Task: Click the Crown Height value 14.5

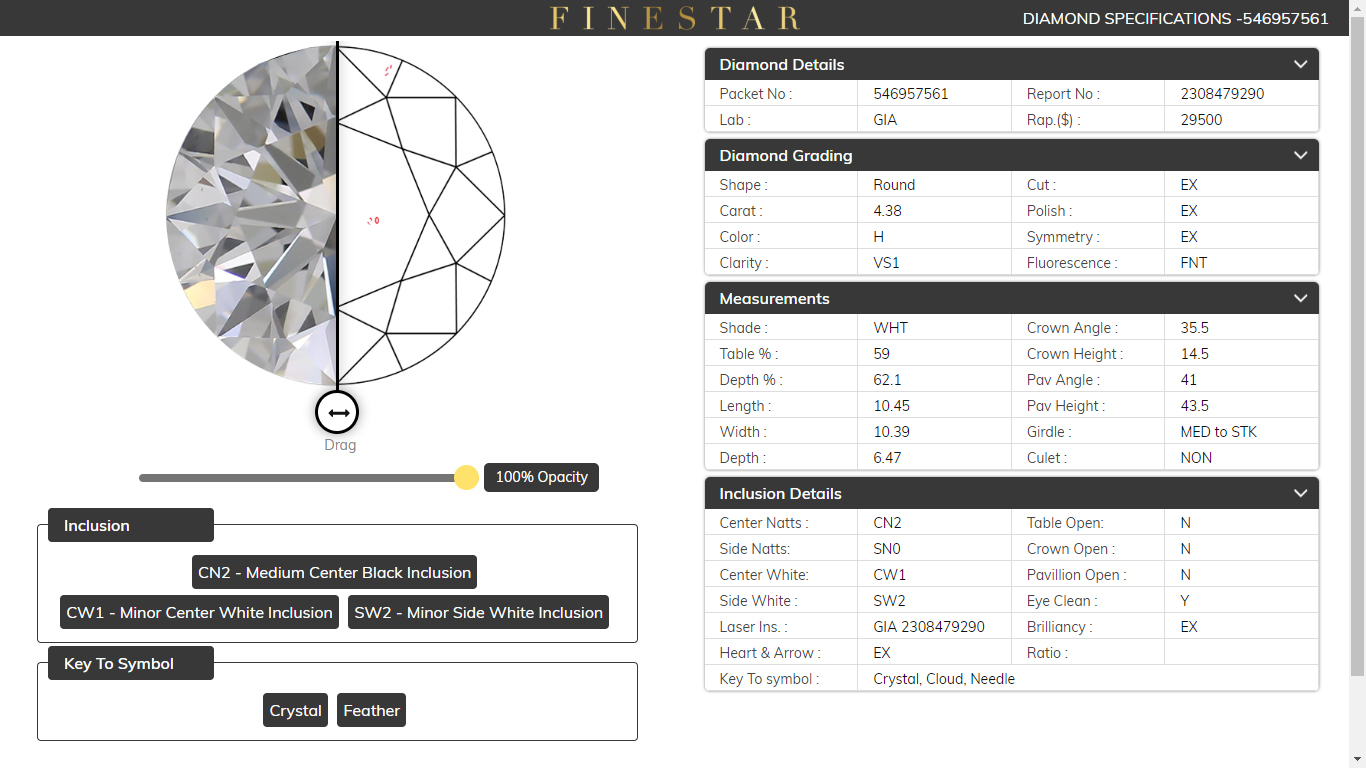Action: point(1195,353)
